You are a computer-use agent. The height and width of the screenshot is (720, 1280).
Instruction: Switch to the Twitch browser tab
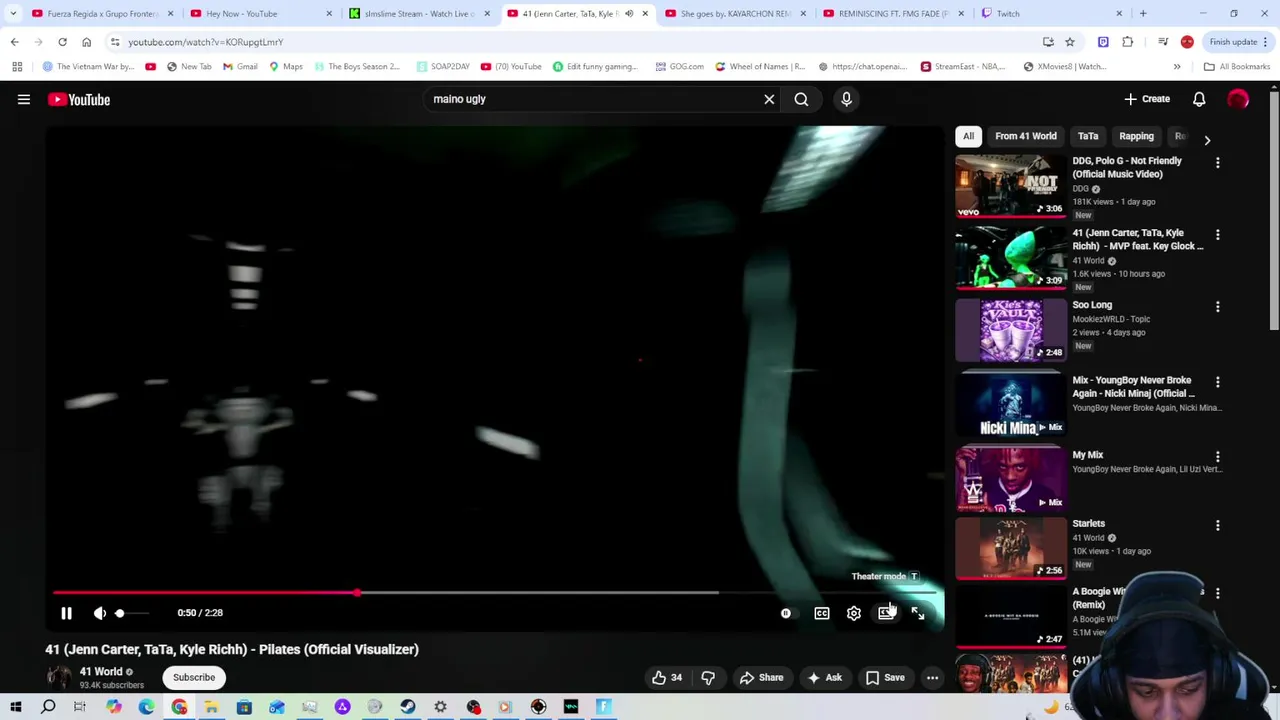click(1050, 14)
